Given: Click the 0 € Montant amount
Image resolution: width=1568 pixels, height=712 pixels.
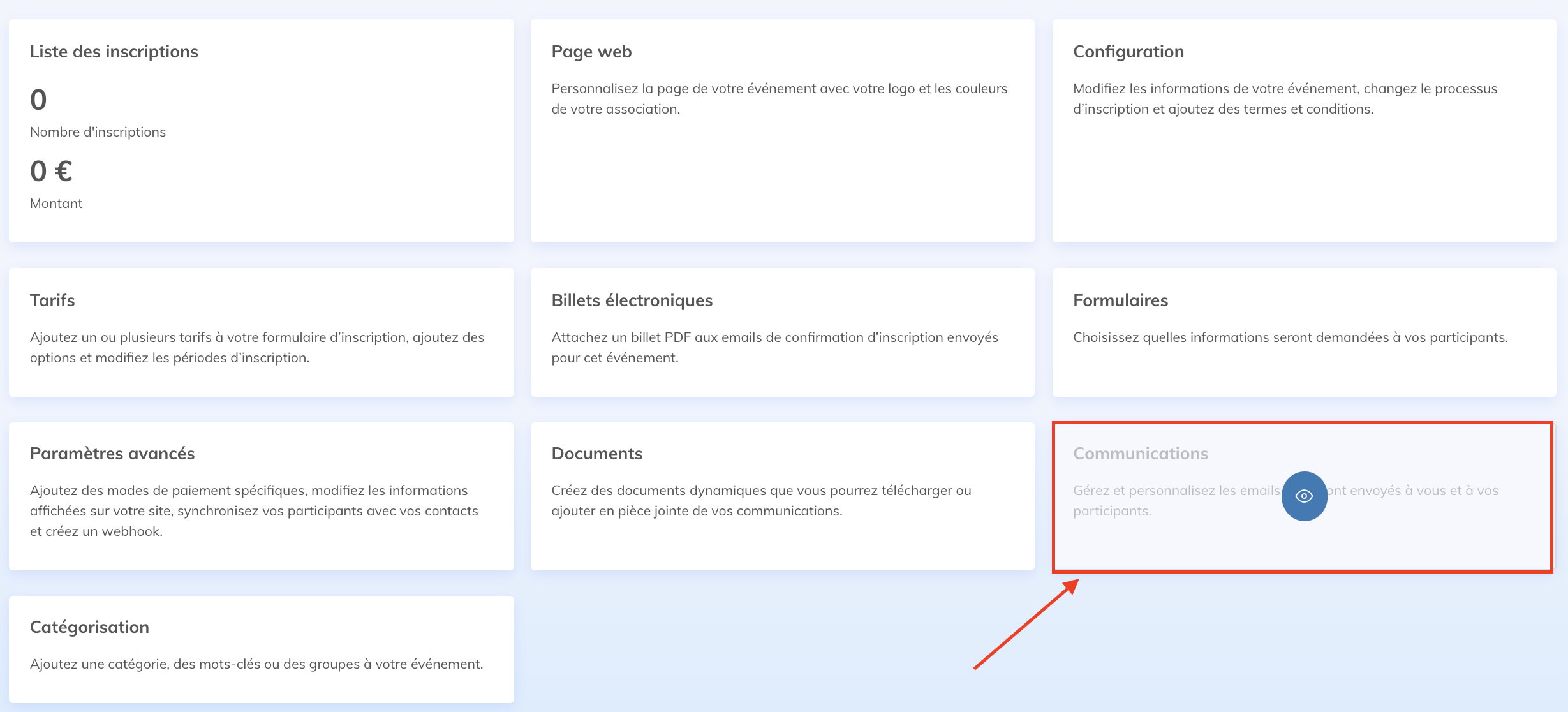Looking at the screenshot, I should point(51,171).
